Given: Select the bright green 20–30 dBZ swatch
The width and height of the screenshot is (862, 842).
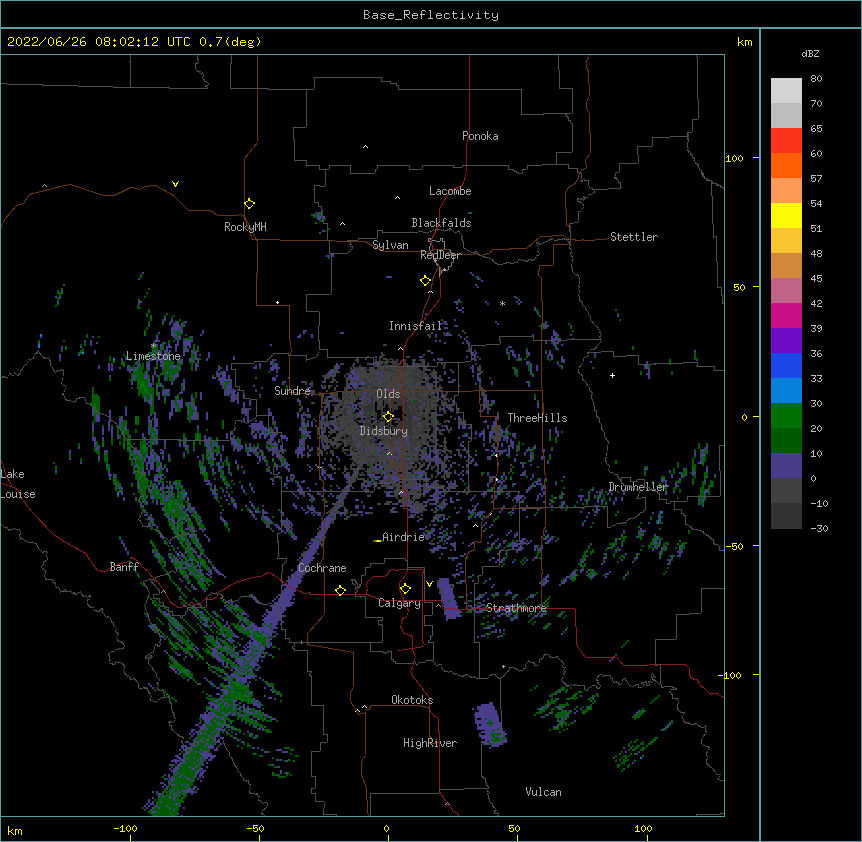Looking at the screenshot, I should click(x=786, y=416).
